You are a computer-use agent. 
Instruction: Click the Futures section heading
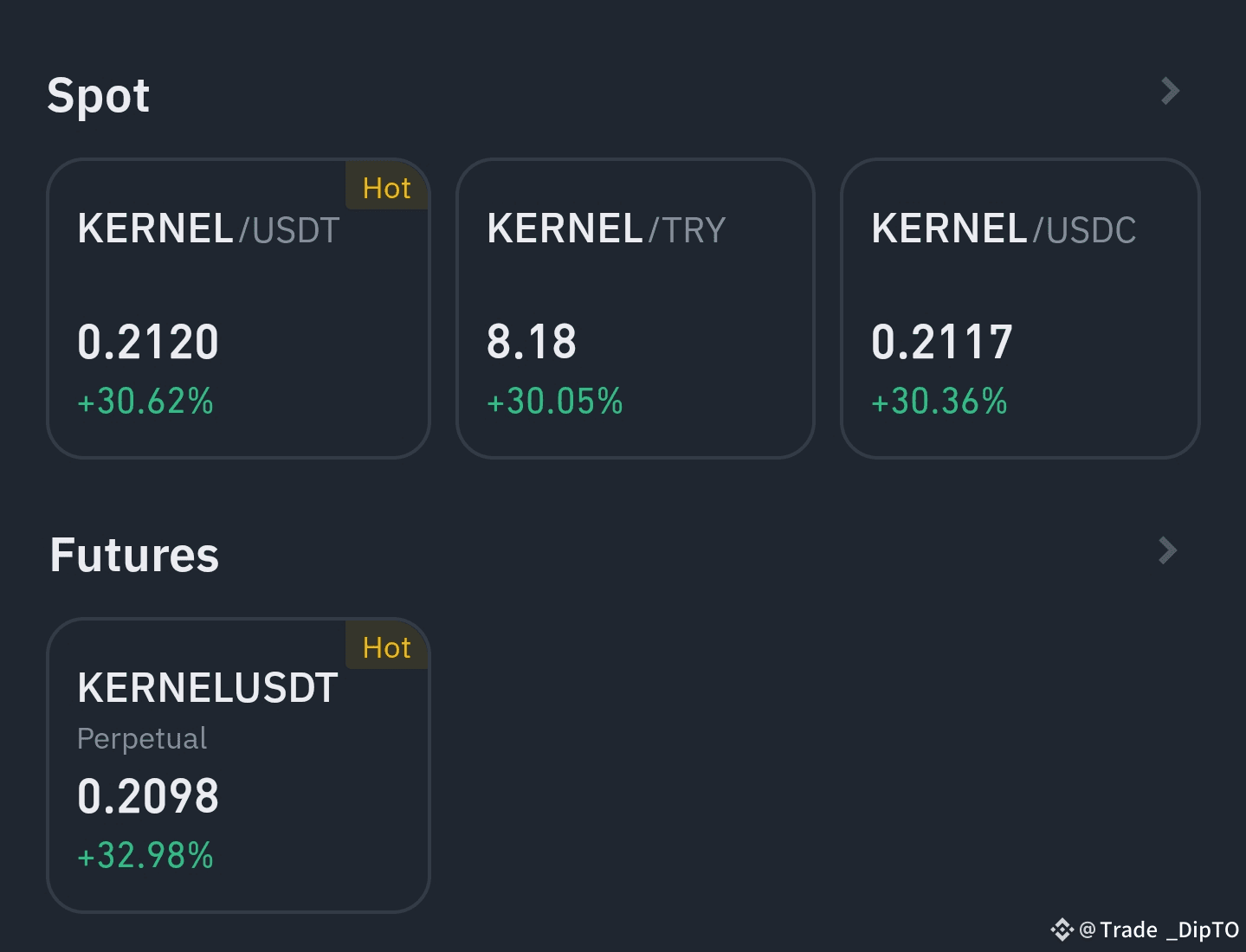[x=134, y=555]
